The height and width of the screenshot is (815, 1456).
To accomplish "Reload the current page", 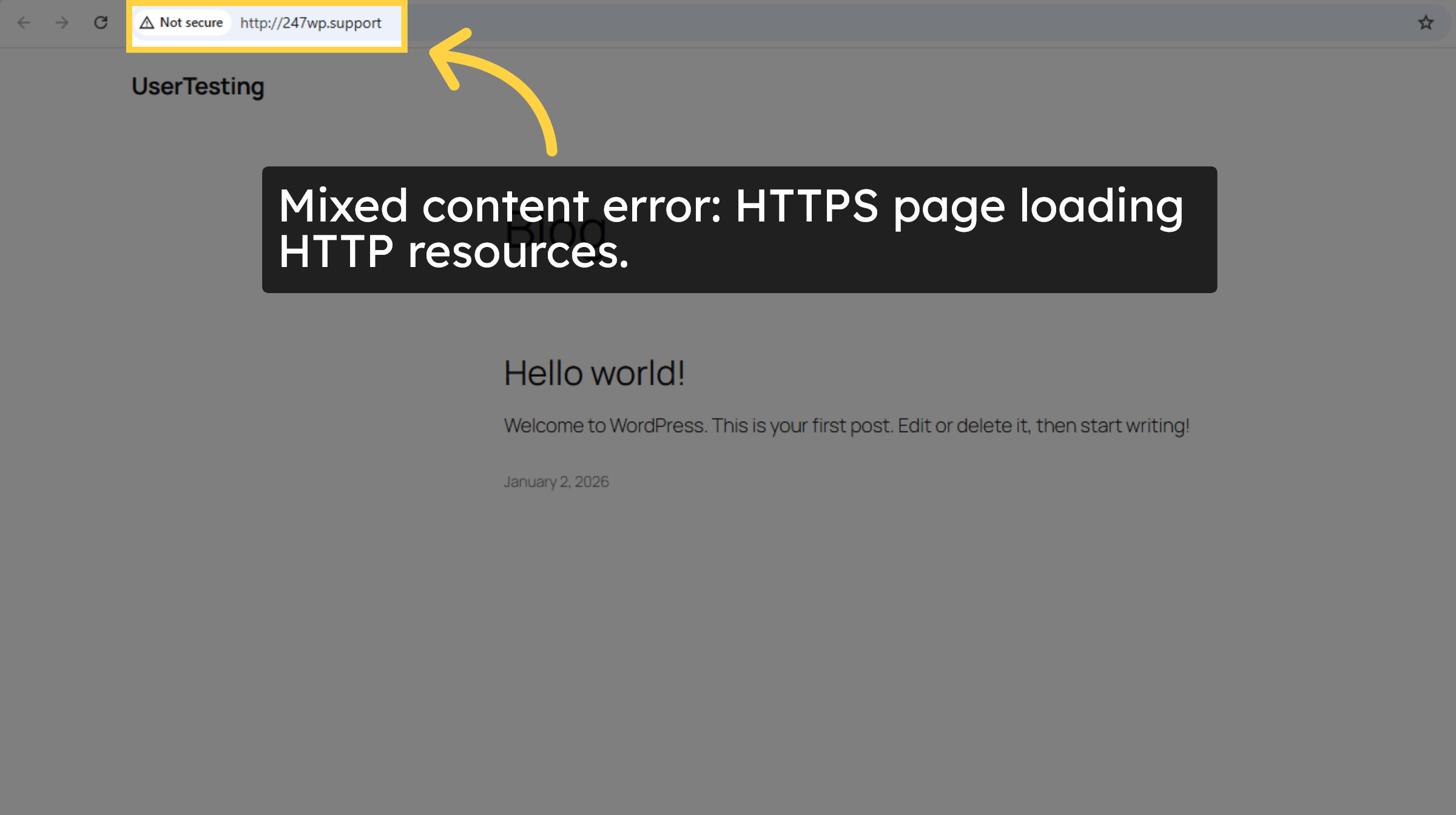I will coord(101,23).
